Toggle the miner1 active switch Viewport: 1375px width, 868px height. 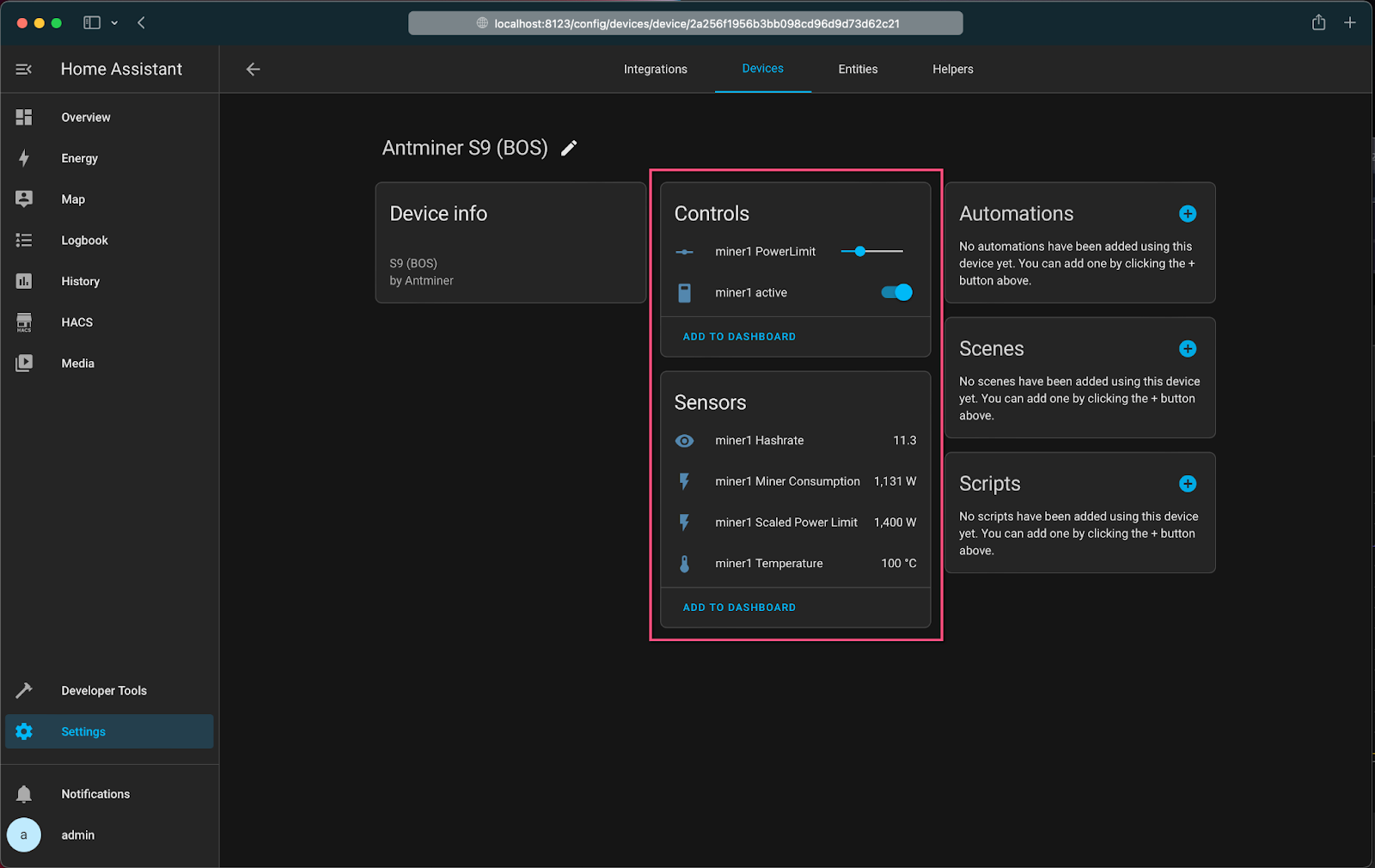pos(896,292)
